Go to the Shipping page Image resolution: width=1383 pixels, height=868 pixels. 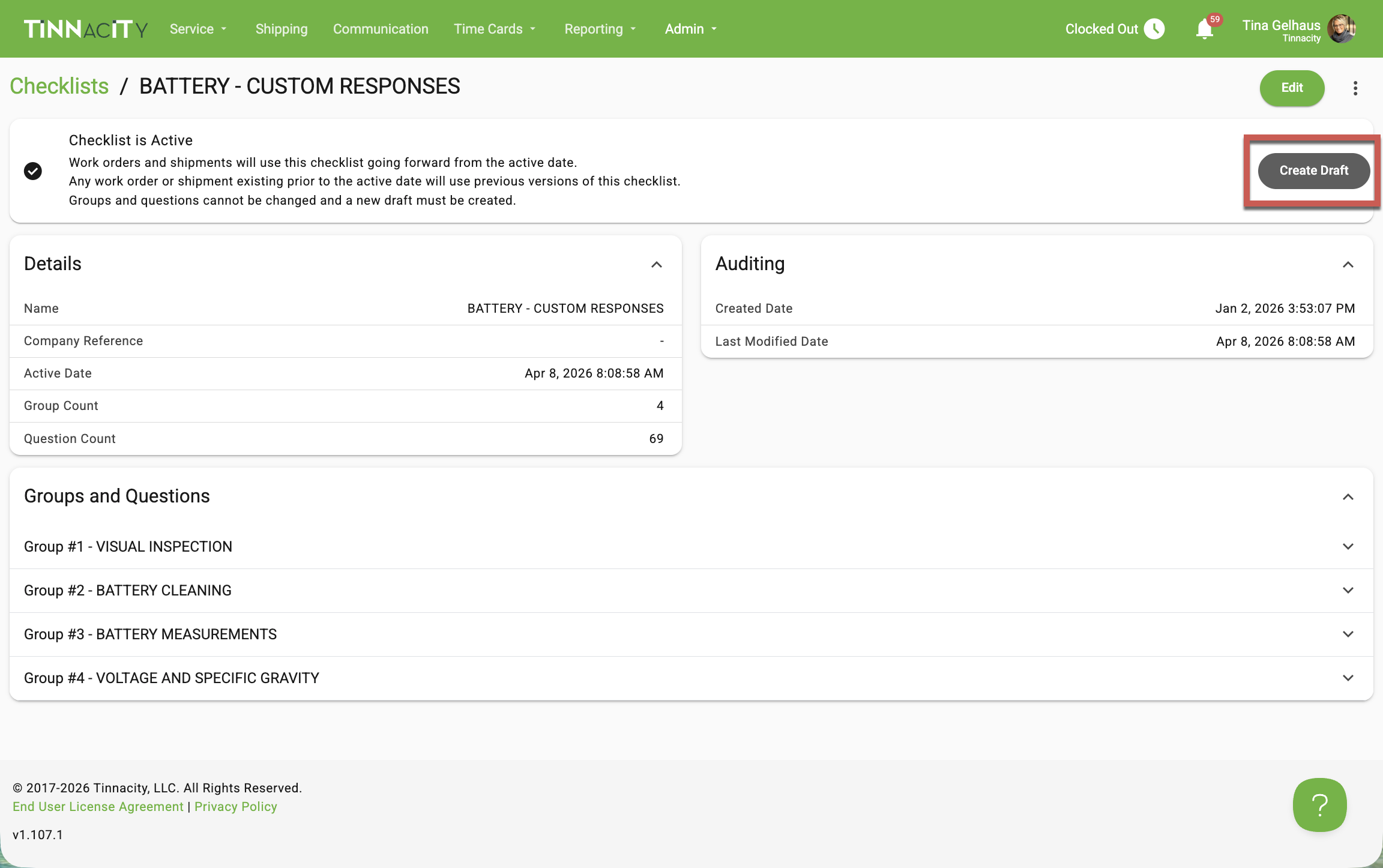click(281, 29)
